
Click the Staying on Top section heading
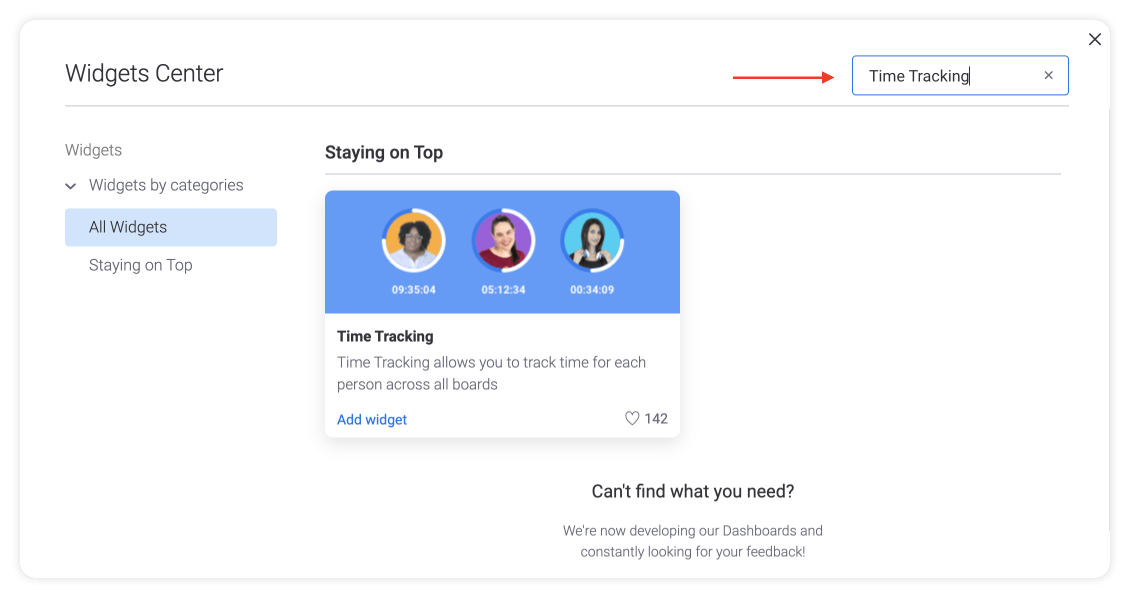pos(384,152)
